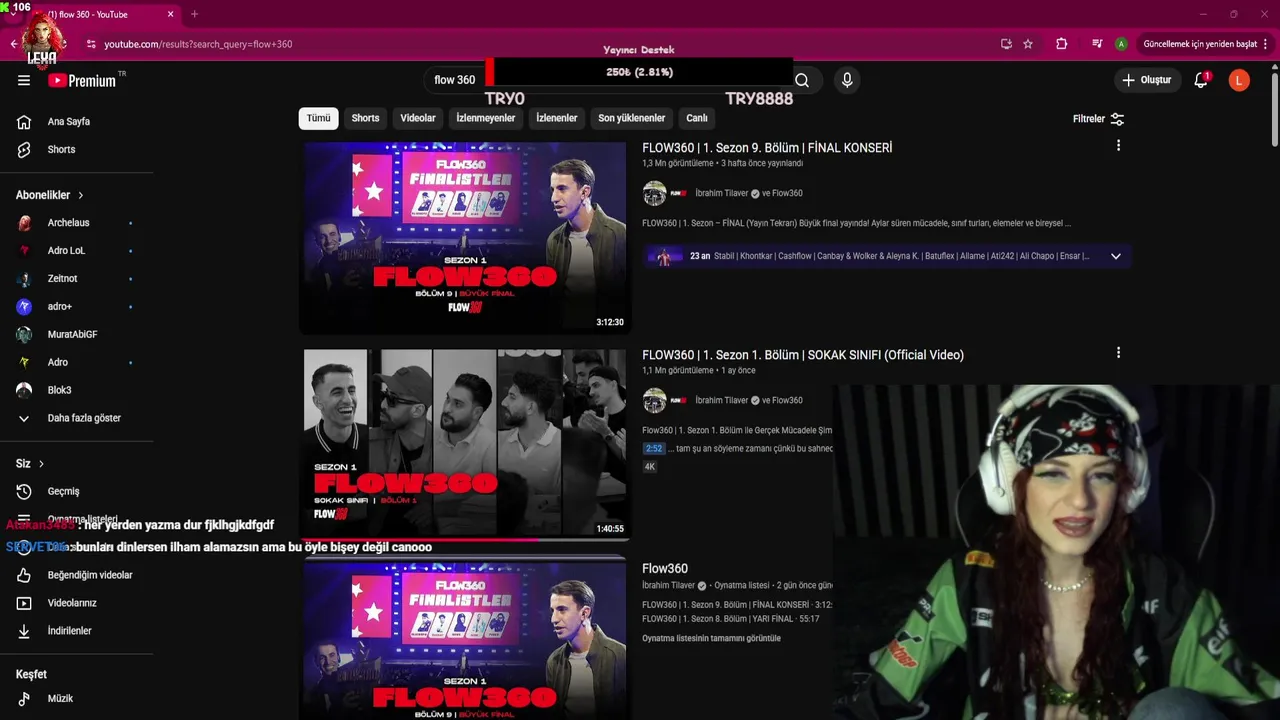Start voice search with microphone icon
The image size is (1280, 720).
point(847,80)
